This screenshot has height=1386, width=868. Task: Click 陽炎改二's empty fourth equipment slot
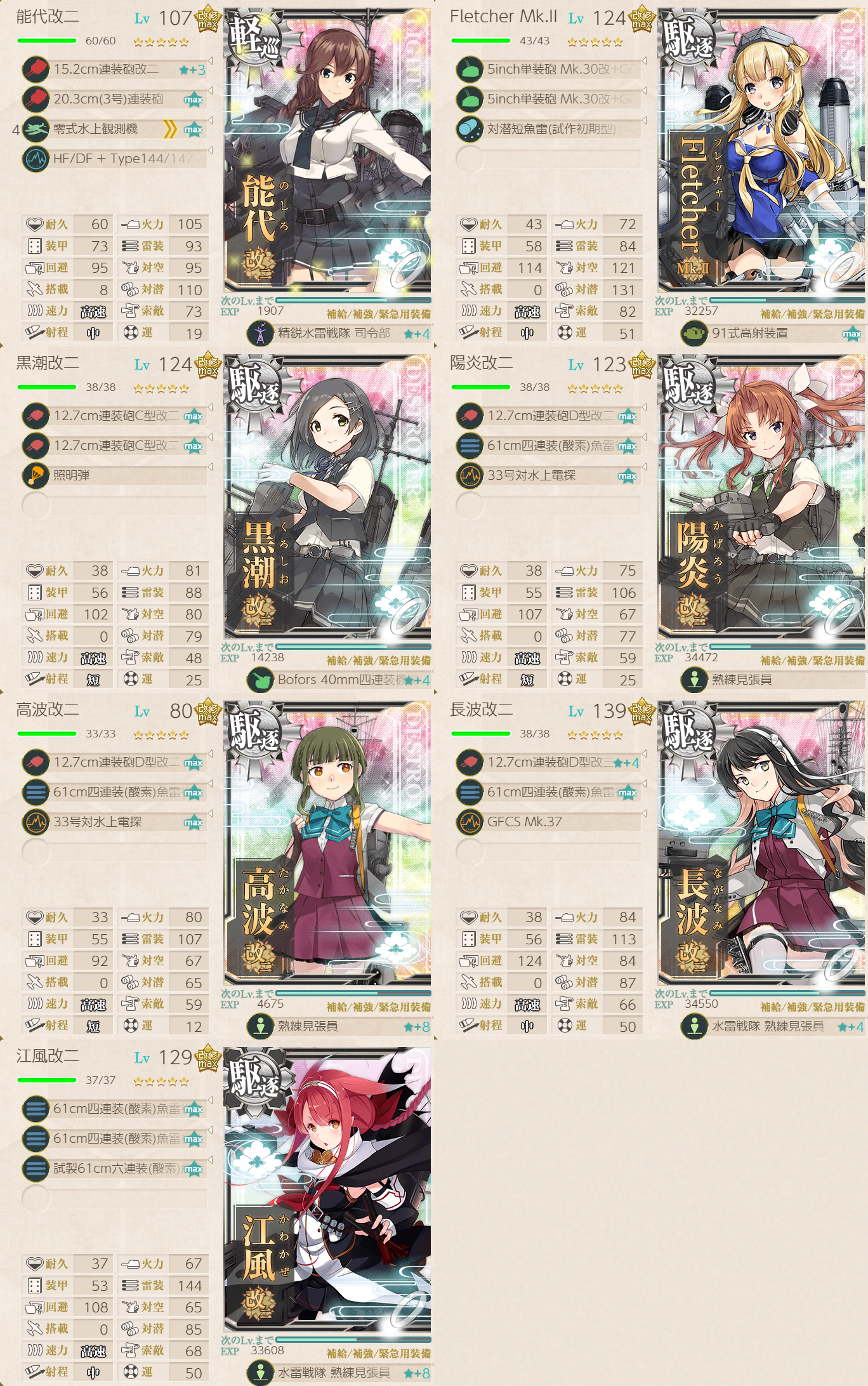[548, 505]
